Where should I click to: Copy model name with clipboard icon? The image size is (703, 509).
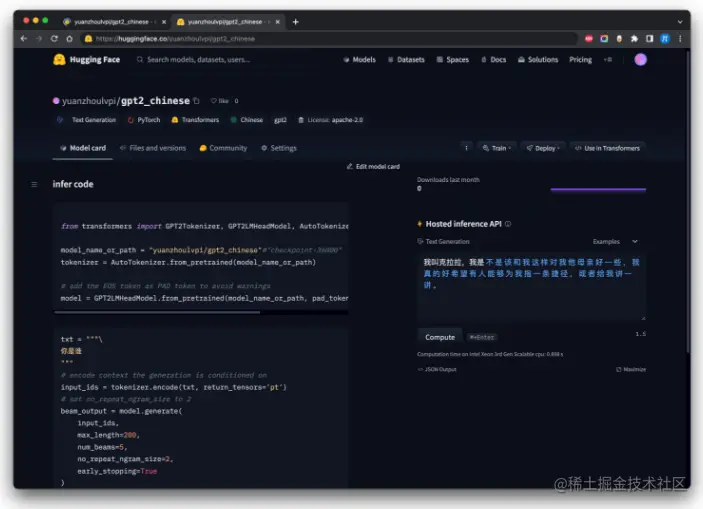pyautogui.click(x=196, y=101)
